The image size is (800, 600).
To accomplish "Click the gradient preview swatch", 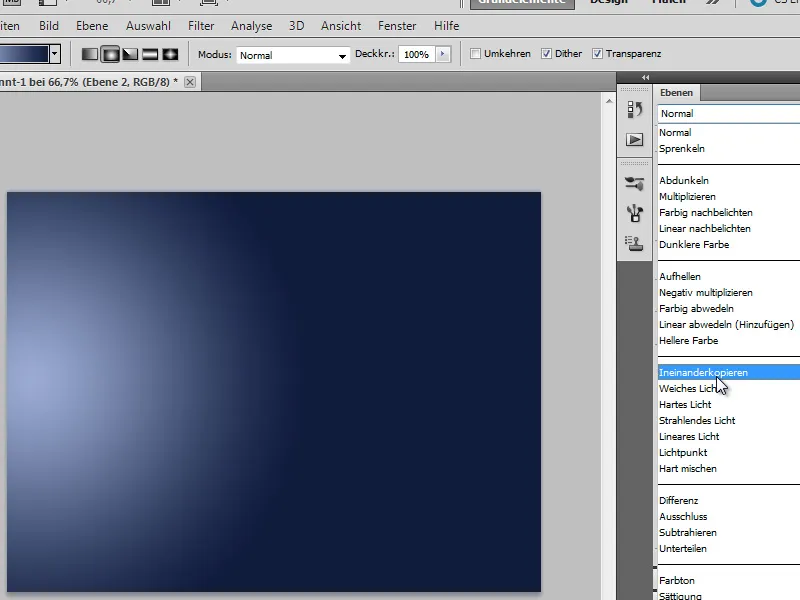I will [x=24, y=54].
